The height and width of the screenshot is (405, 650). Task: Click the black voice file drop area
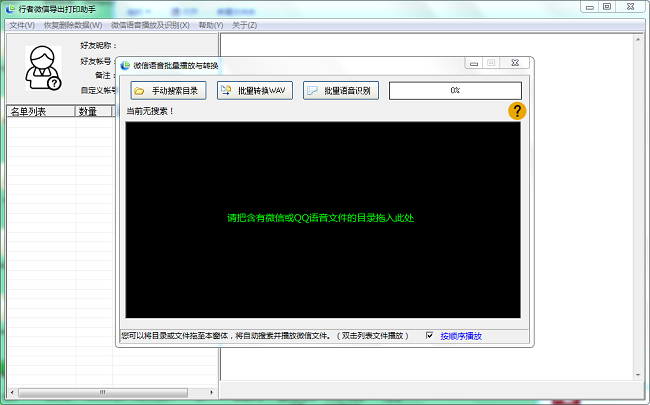[x=323, y=220]
